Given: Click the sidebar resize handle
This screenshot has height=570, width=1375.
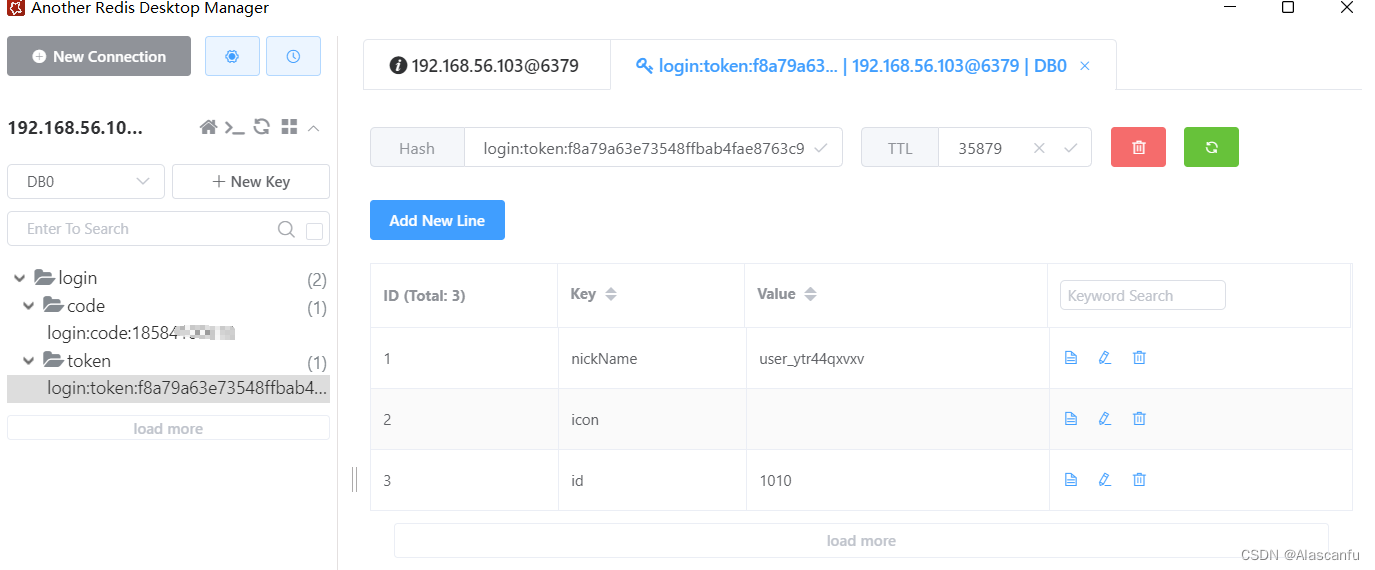Looking at the screenshot, I should tap(354, 480).
